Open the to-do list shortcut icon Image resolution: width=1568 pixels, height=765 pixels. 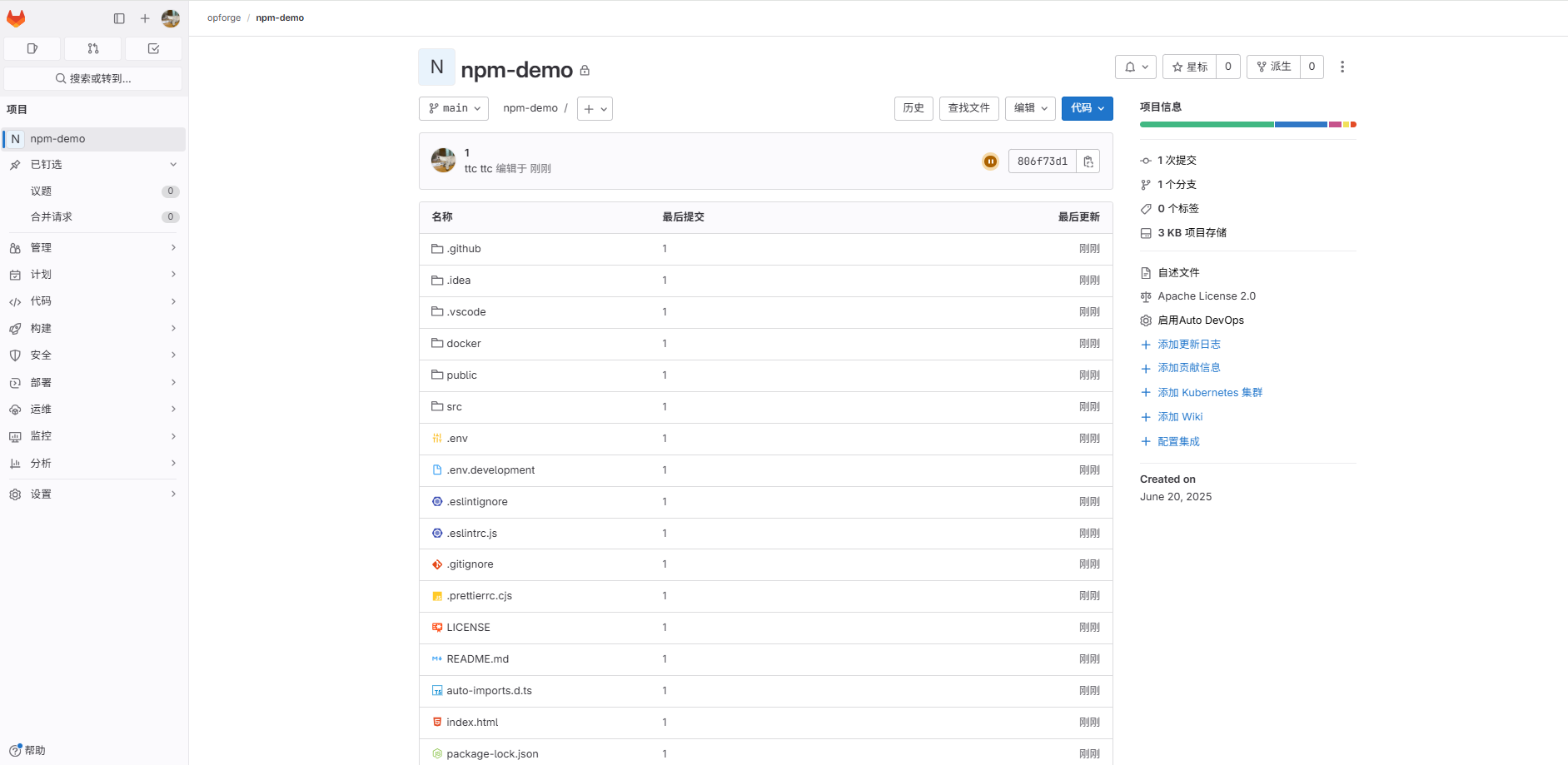153,49
